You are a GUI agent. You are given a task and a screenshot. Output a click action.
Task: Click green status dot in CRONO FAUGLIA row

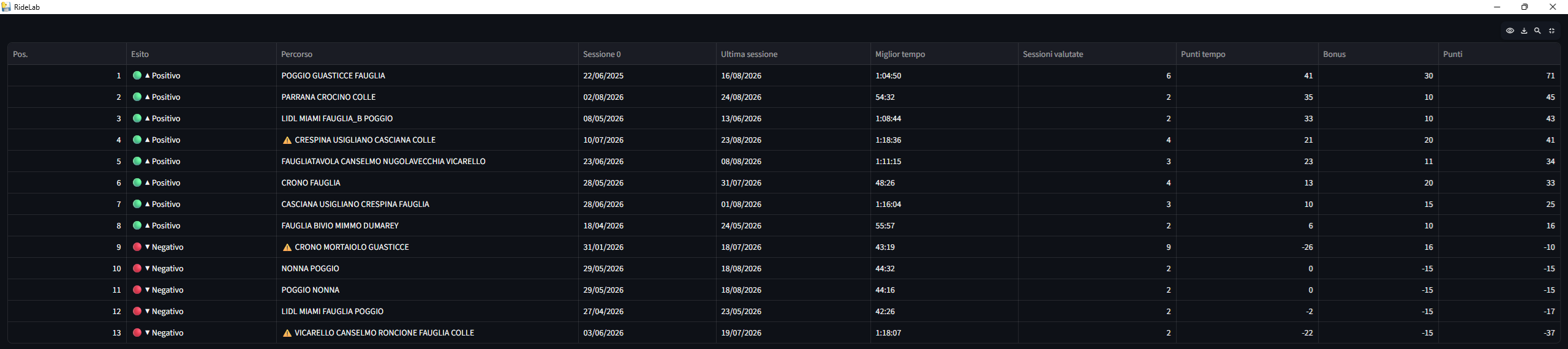137,182
